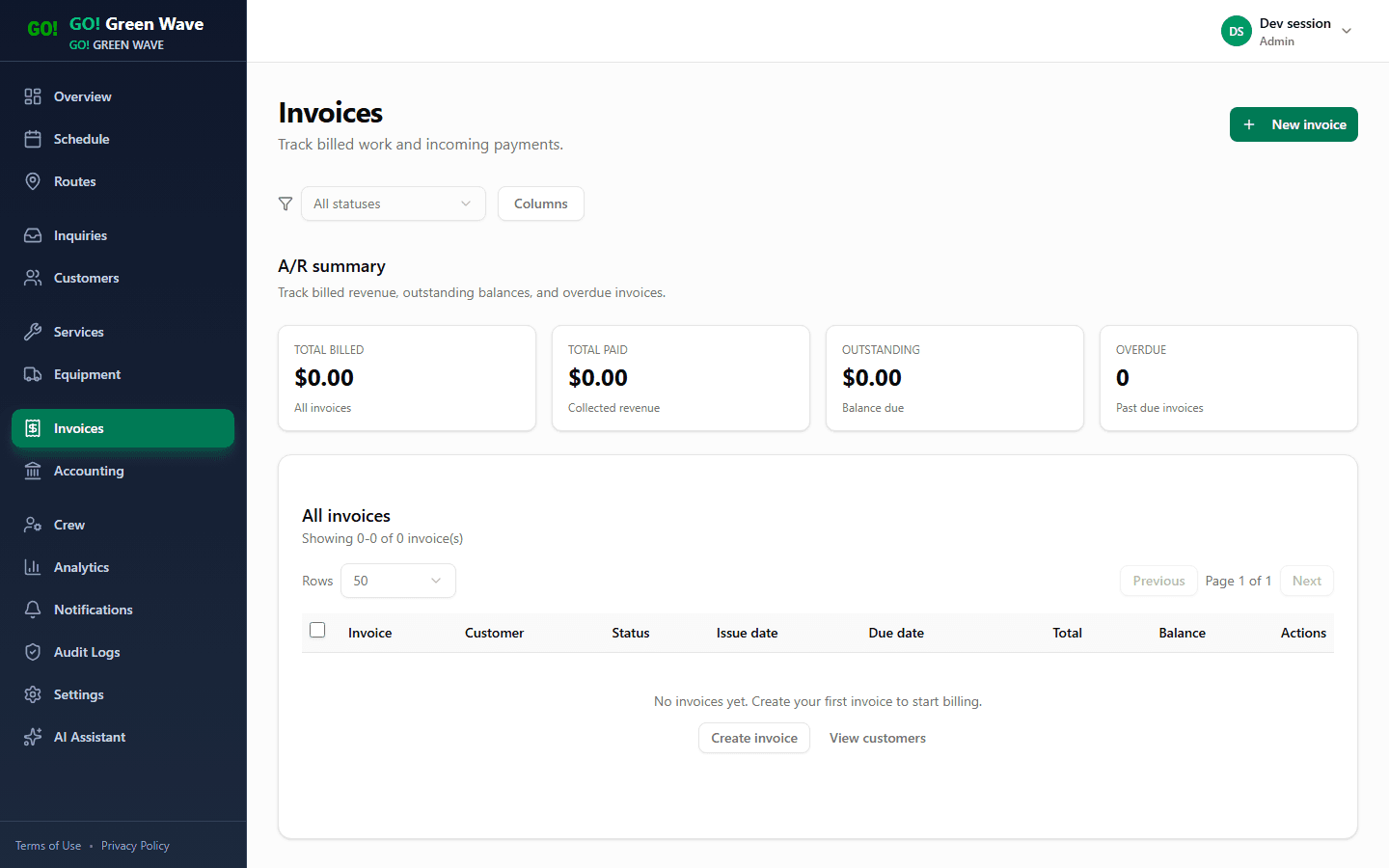
Task: Click the Accounting bank icon
Action: (35, 471)
